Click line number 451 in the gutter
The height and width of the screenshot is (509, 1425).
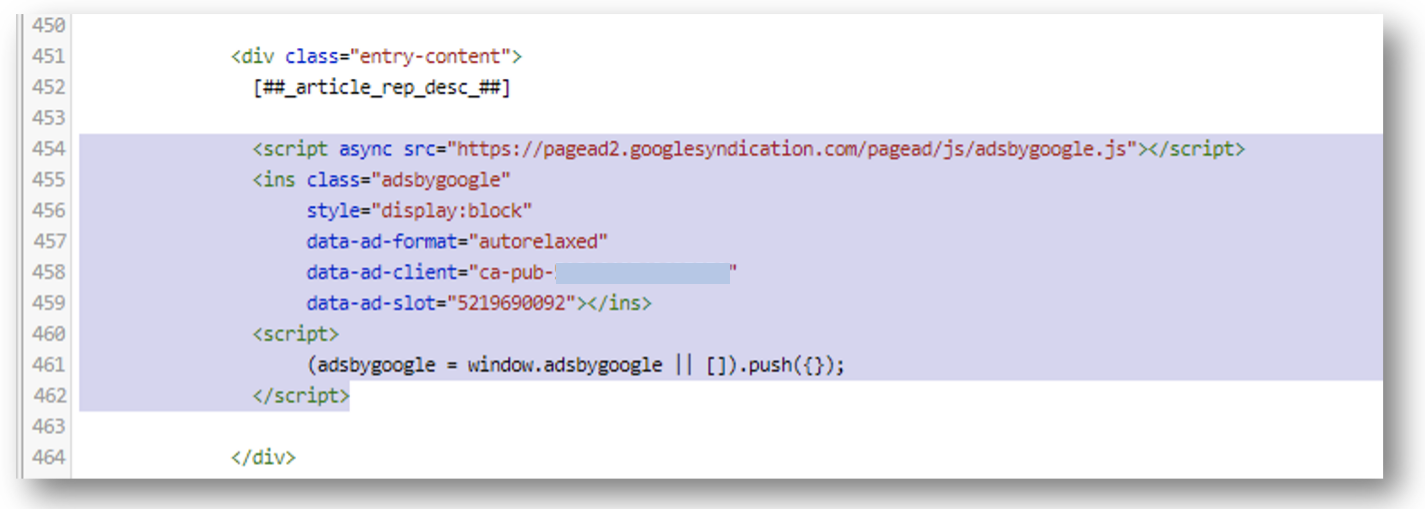click(x=48, y=56)
